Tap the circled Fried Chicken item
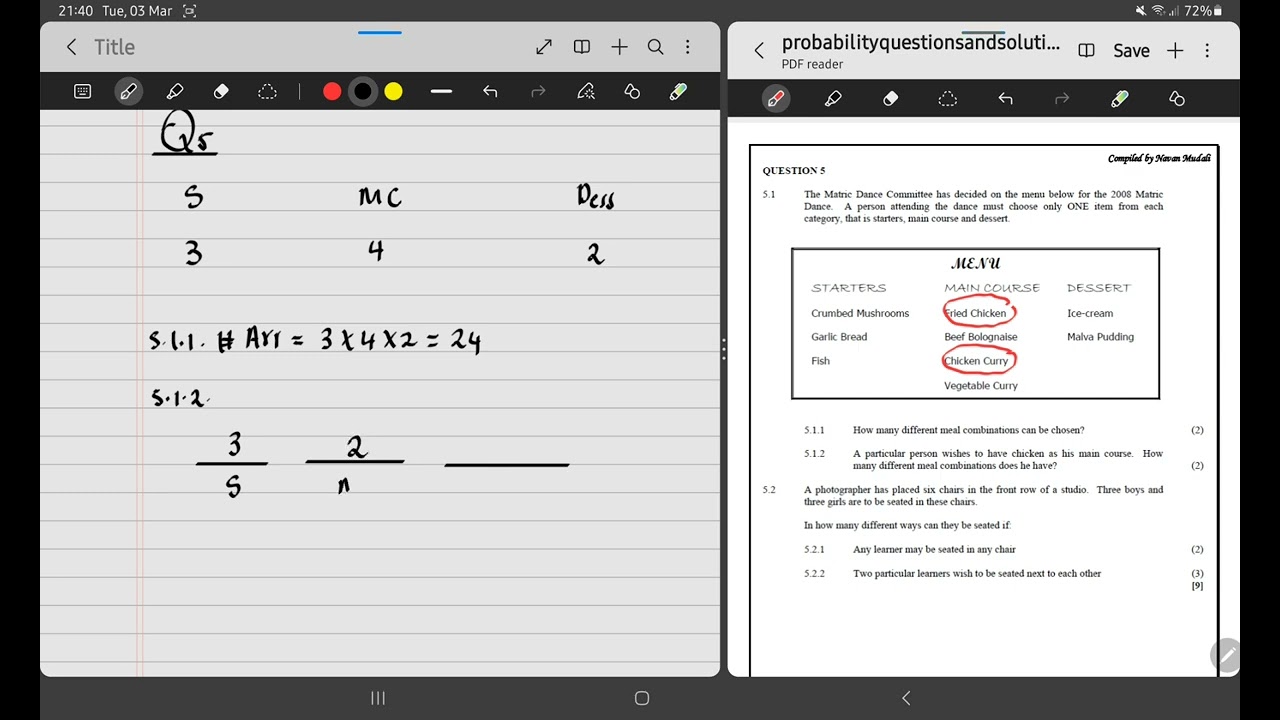The height and width of the screenshot is (720, 1280). point(979,313)
